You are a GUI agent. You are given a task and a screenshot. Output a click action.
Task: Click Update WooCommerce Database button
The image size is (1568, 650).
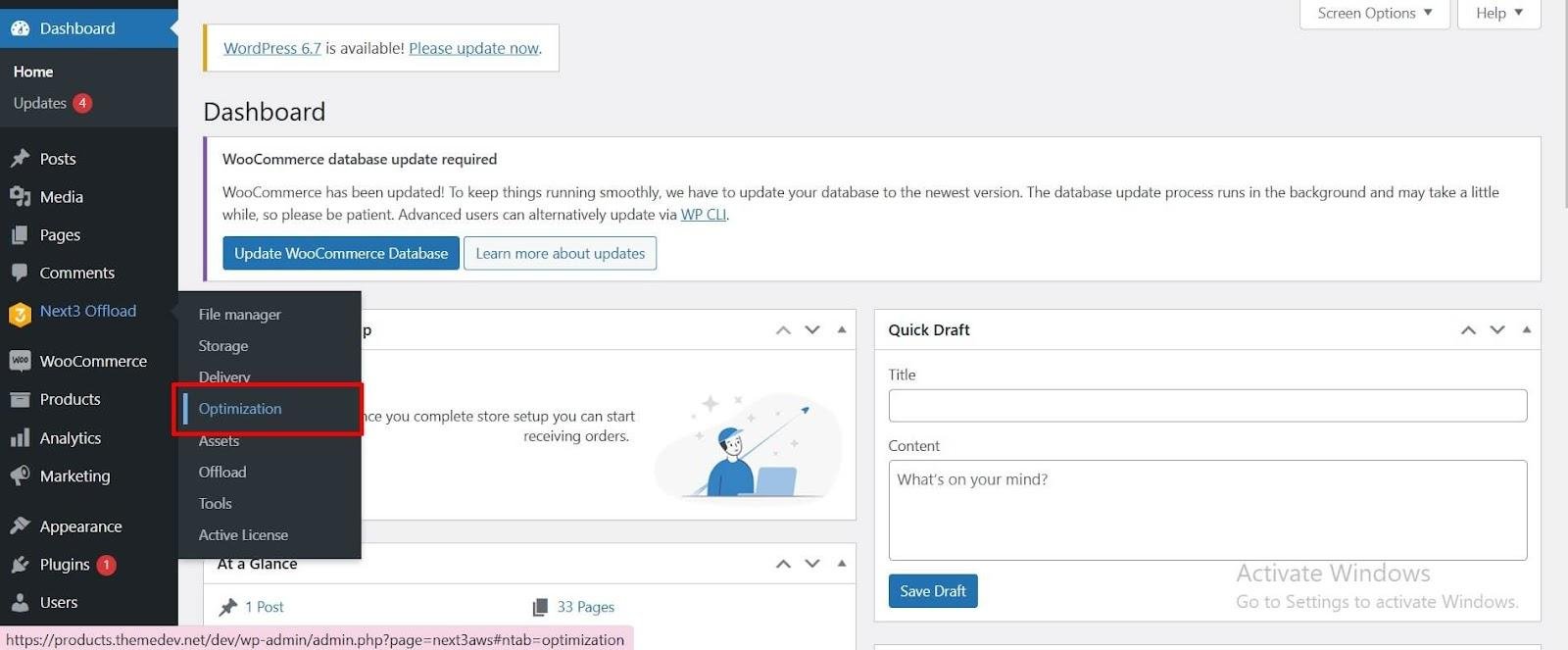coord(341,253)
